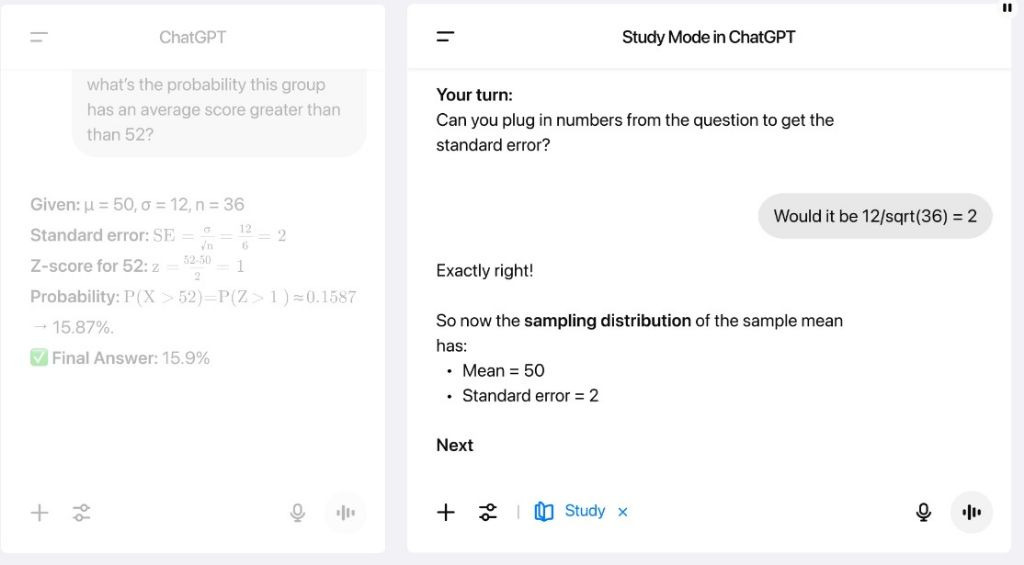Start dictation with the Study Mode panel microphone
The image size is (1024, 565).
tap(923, 512)
